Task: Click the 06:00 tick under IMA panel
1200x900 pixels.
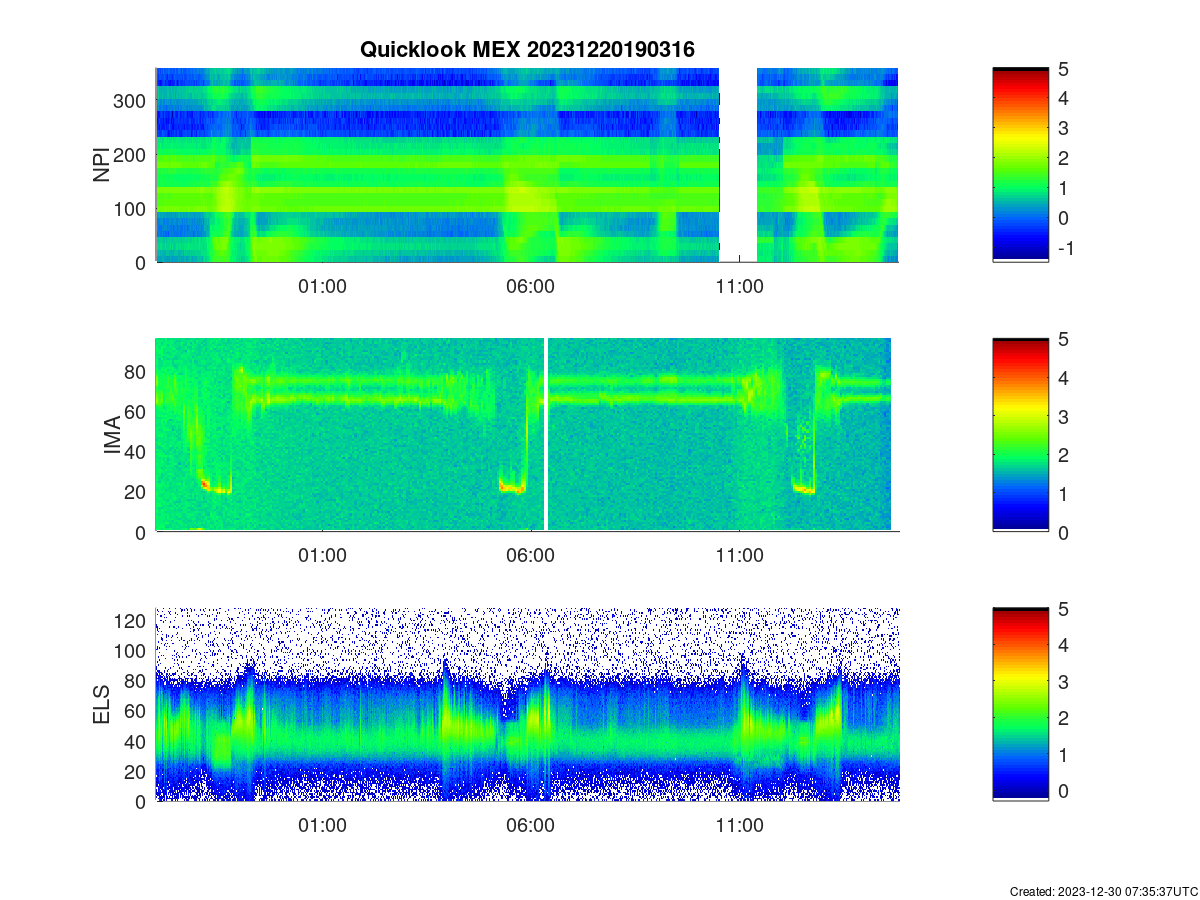Action: point(531,556)
